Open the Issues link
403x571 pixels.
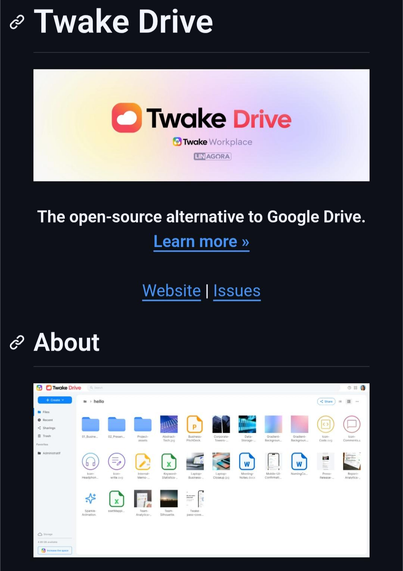click(x=237, y=291)
